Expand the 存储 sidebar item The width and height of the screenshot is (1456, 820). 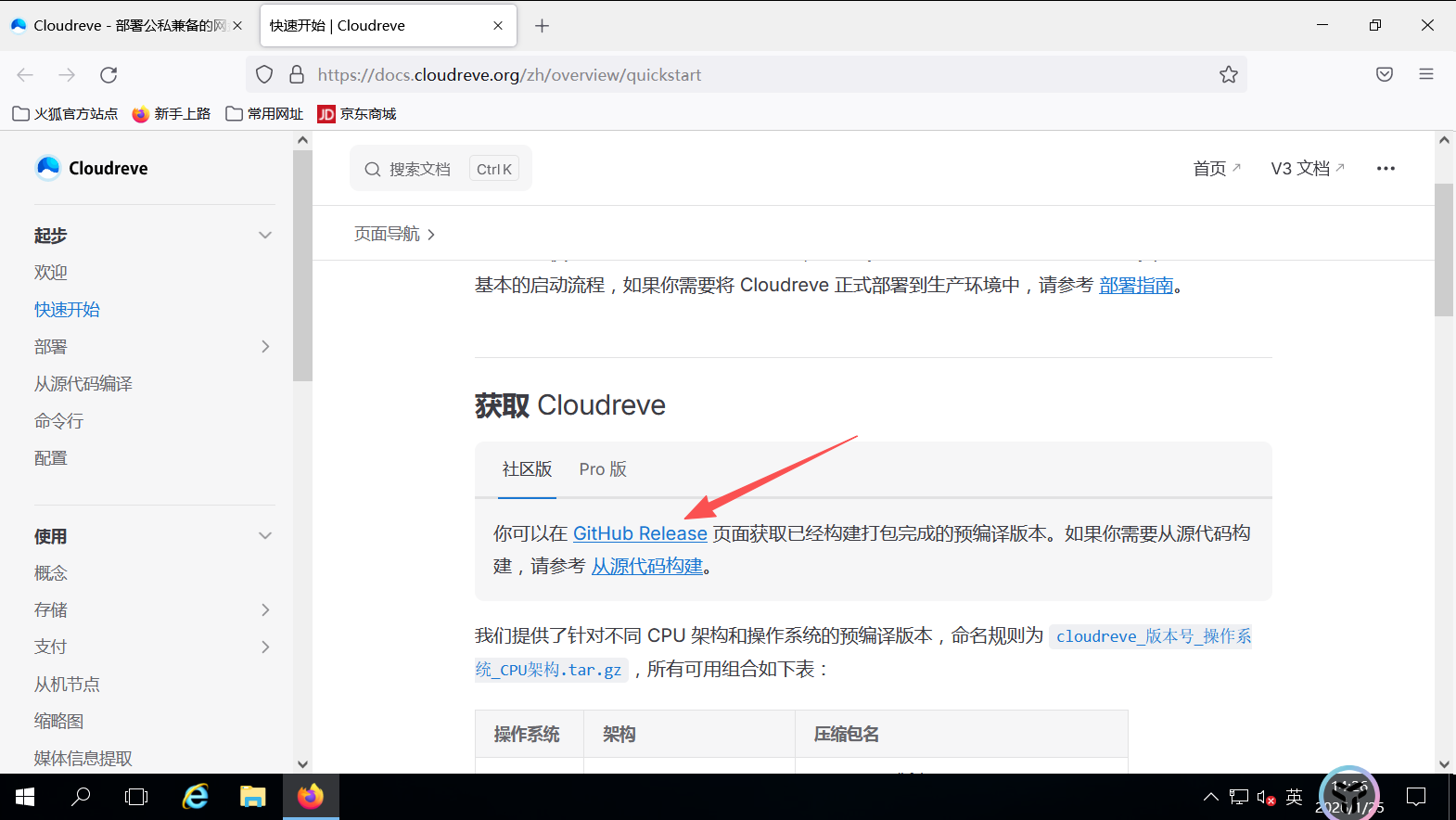pos(265,610)
